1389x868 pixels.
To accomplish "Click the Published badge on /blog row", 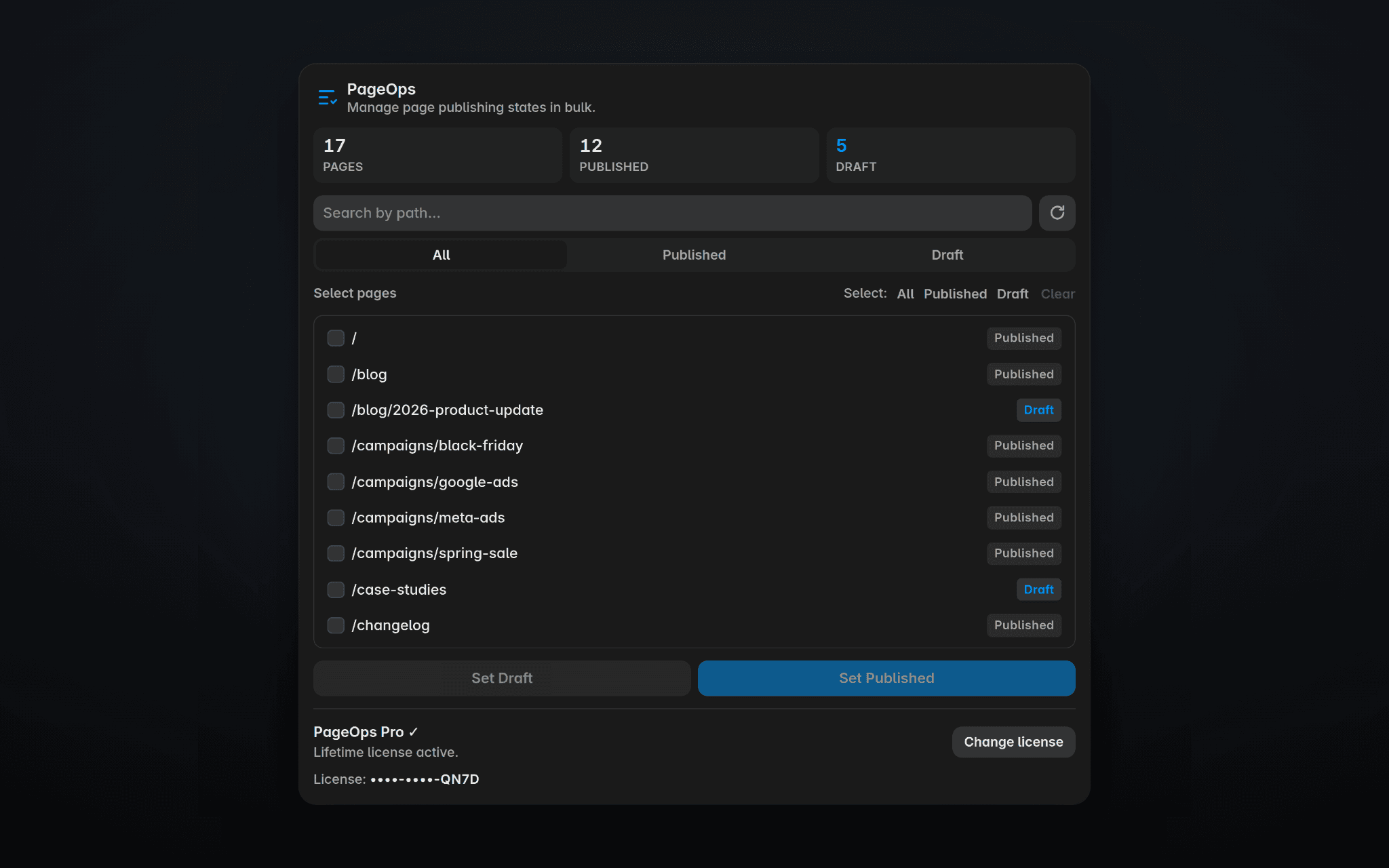I will tap(1023, 374).
